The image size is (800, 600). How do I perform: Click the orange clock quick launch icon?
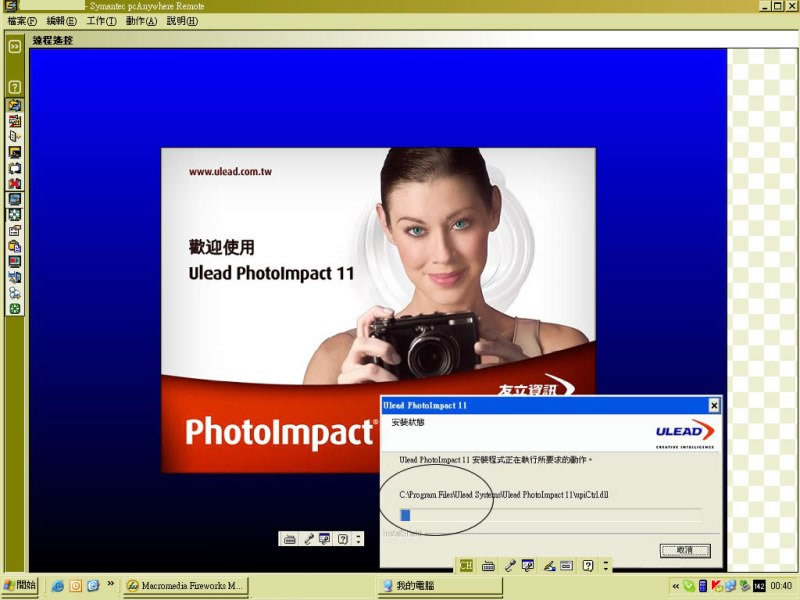(76, 586)
